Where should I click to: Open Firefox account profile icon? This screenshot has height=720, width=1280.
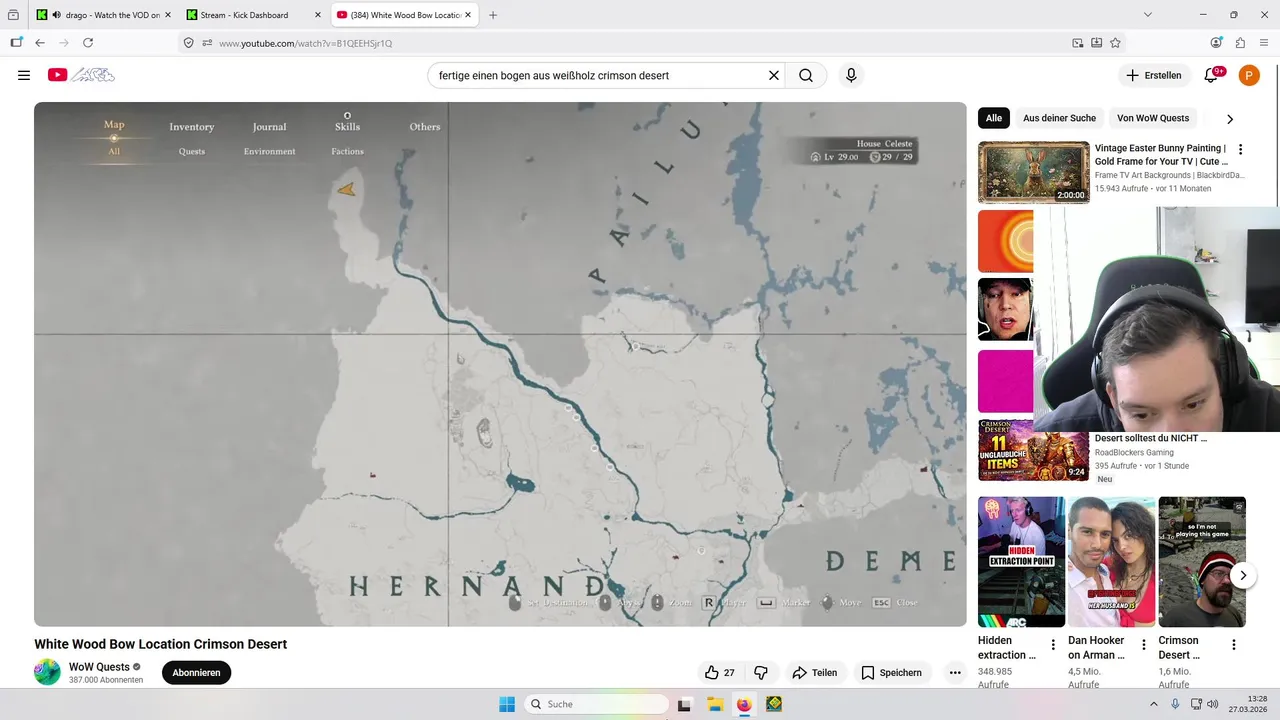coord(1216,43)
